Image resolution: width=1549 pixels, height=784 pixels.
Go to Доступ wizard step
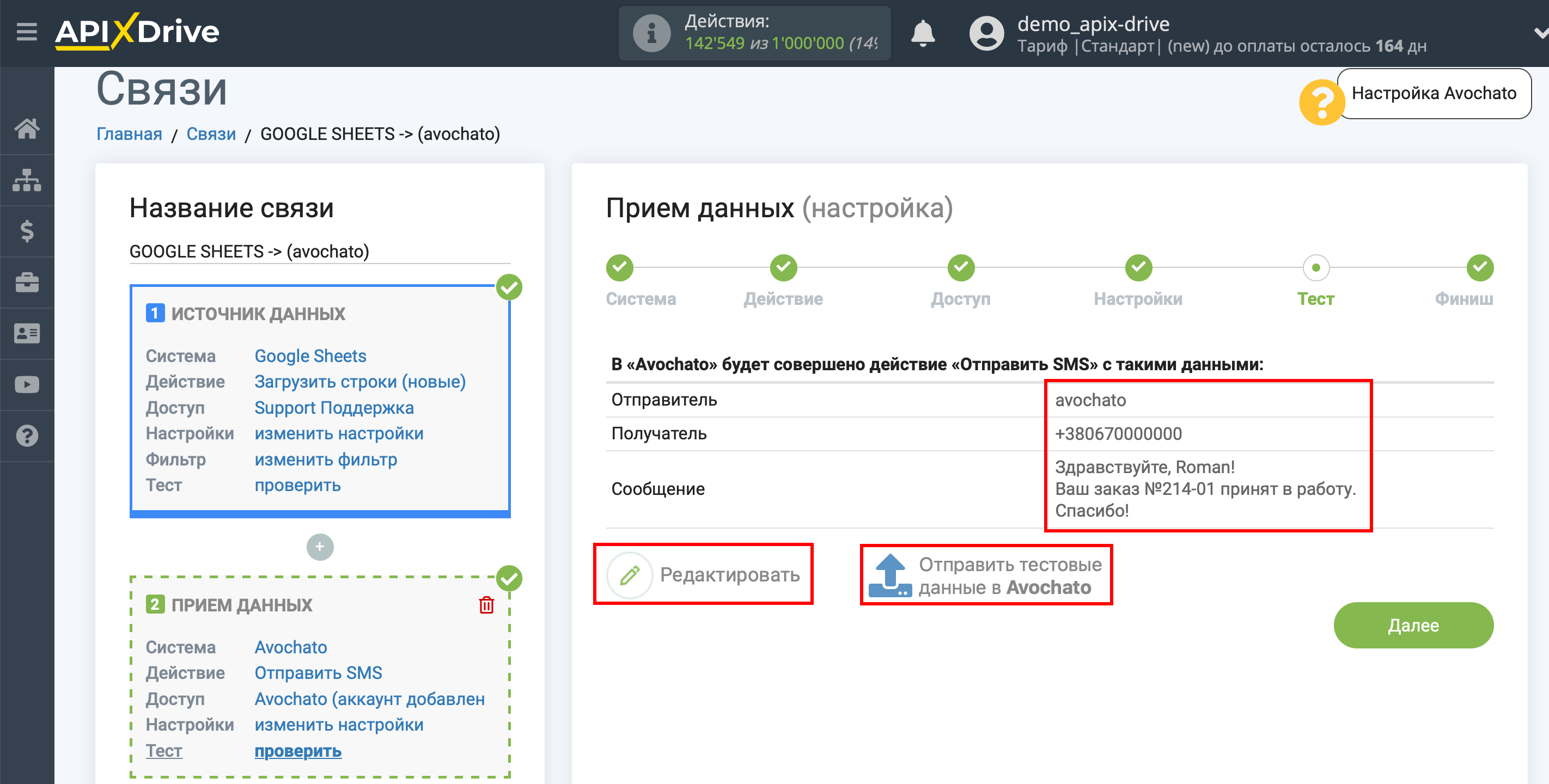coord(961,267)
